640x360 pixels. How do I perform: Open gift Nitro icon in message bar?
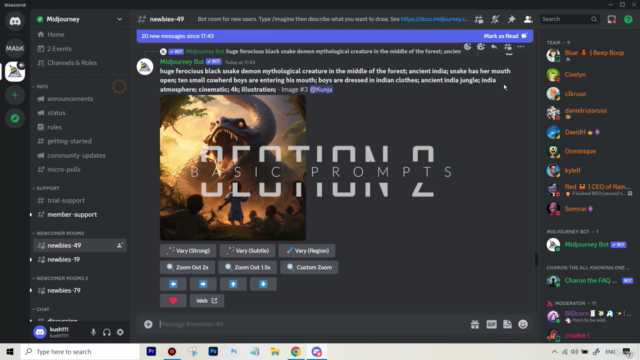(475, 324)
